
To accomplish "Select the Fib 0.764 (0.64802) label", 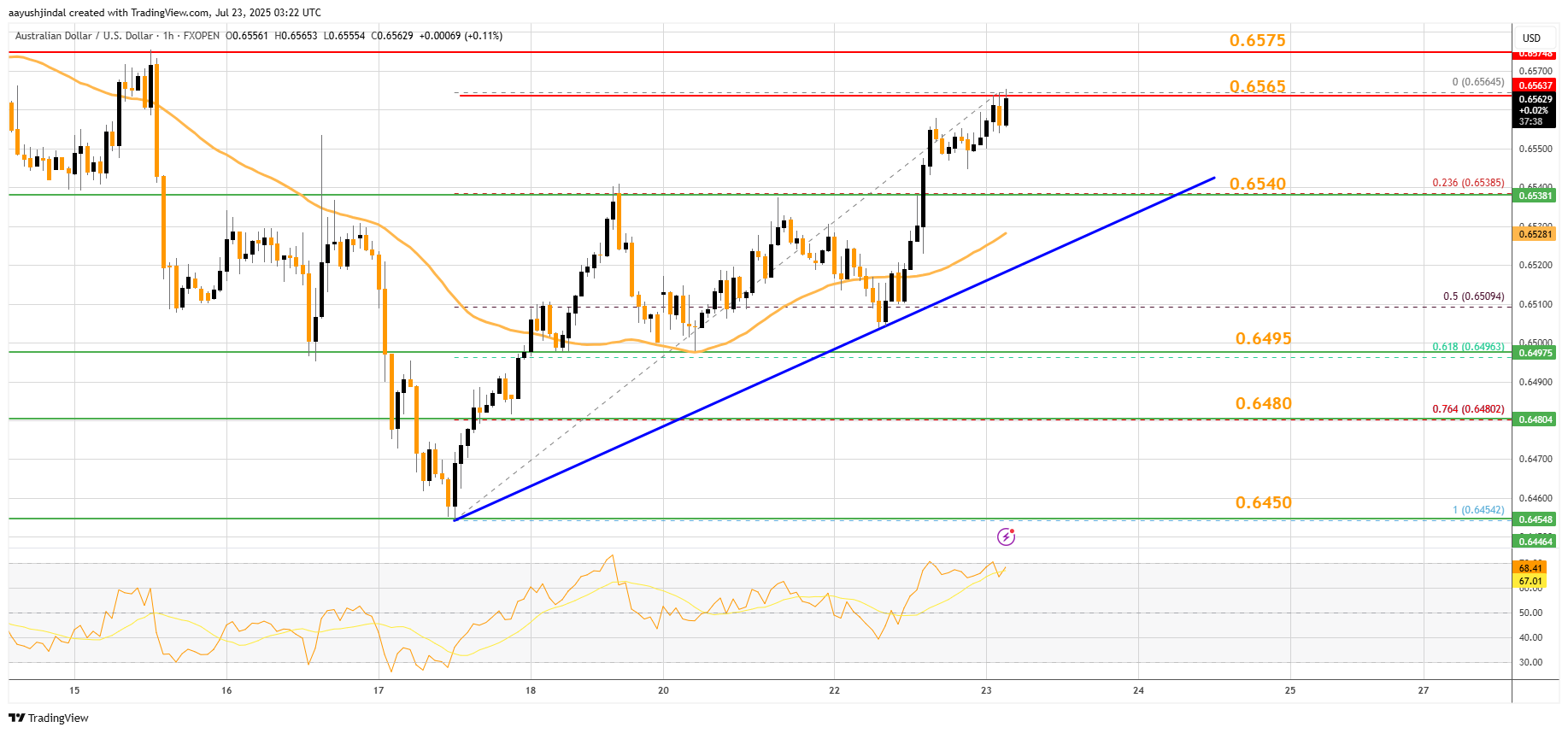I will click(1468, 409).
